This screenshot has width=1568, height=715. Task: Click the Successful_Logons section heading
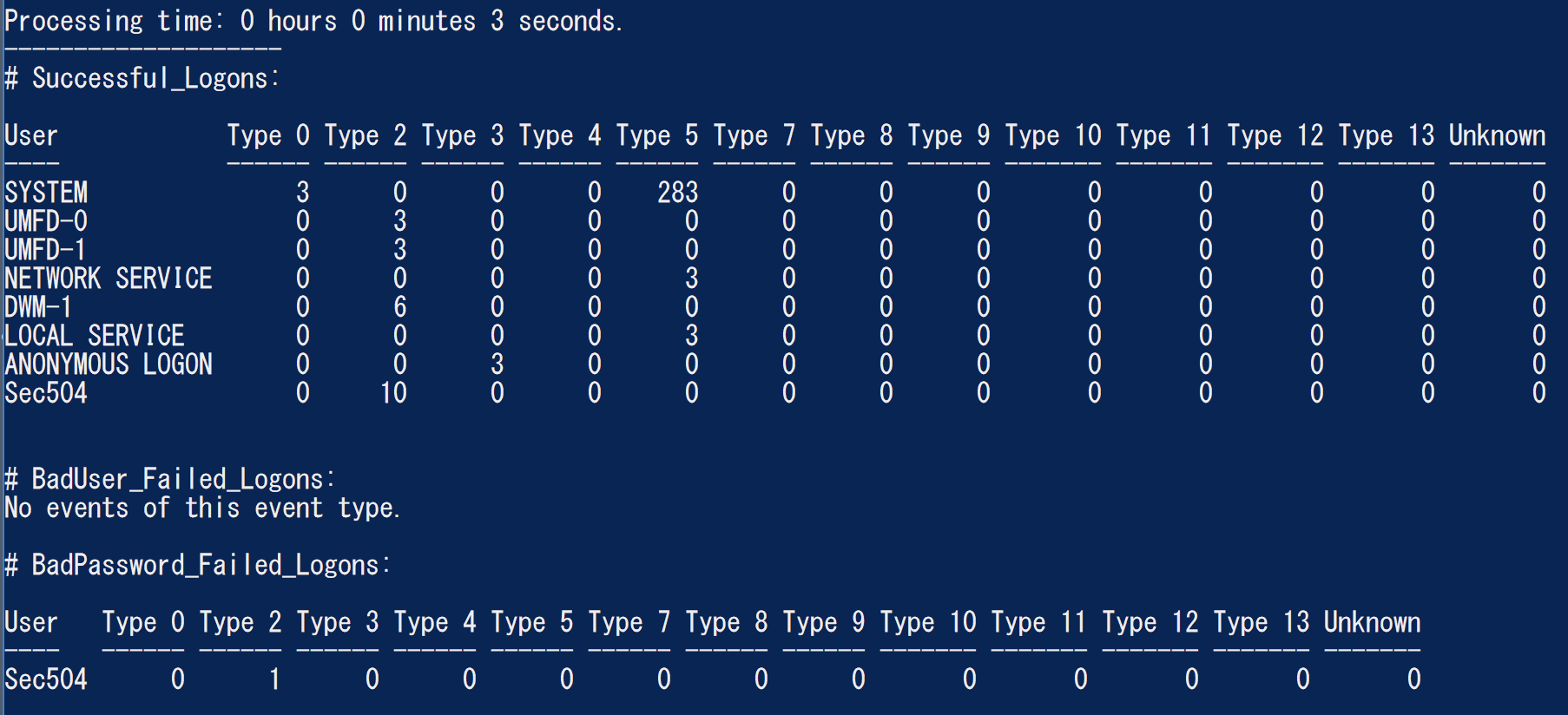point(142,78)
